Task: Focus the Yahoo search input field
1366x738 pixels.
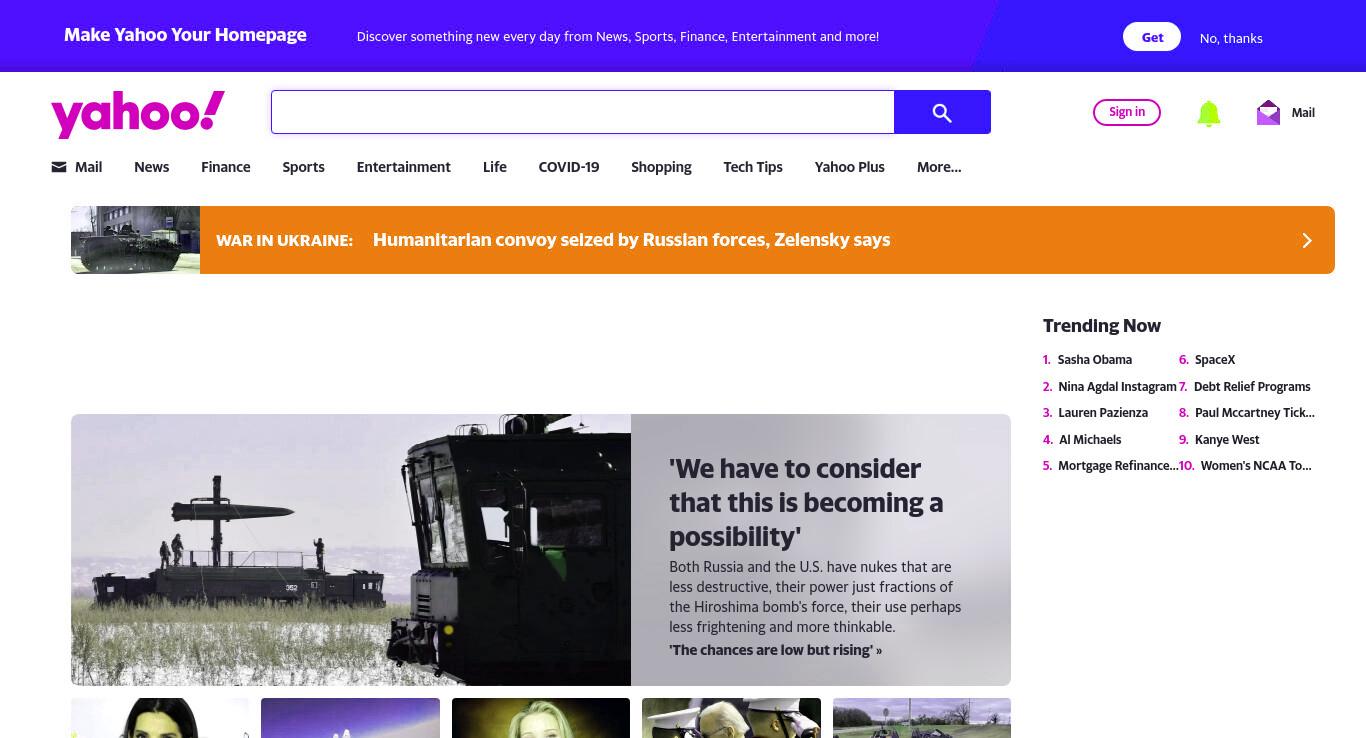Action: [582, 112]
